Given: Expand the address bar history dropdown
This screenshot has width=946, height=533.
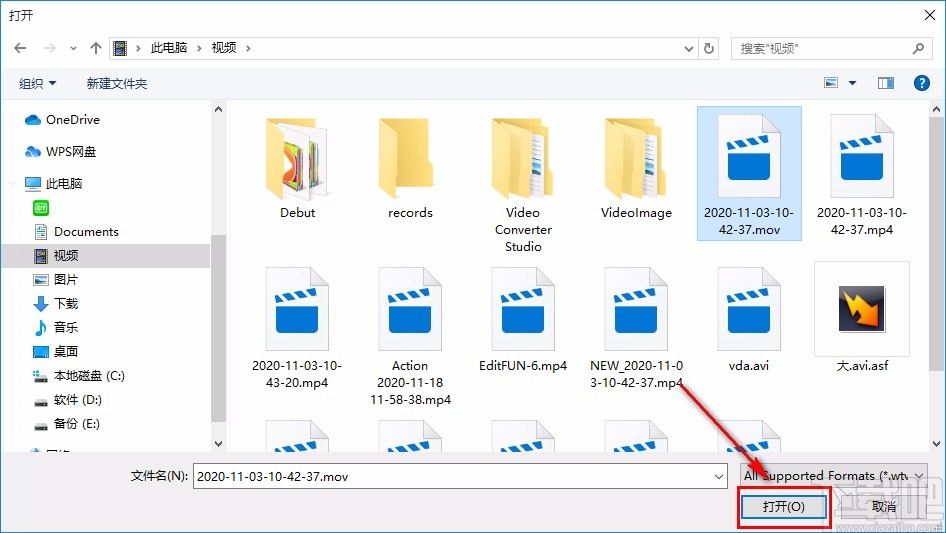Looking at the screenshot, I should (688, 49).
